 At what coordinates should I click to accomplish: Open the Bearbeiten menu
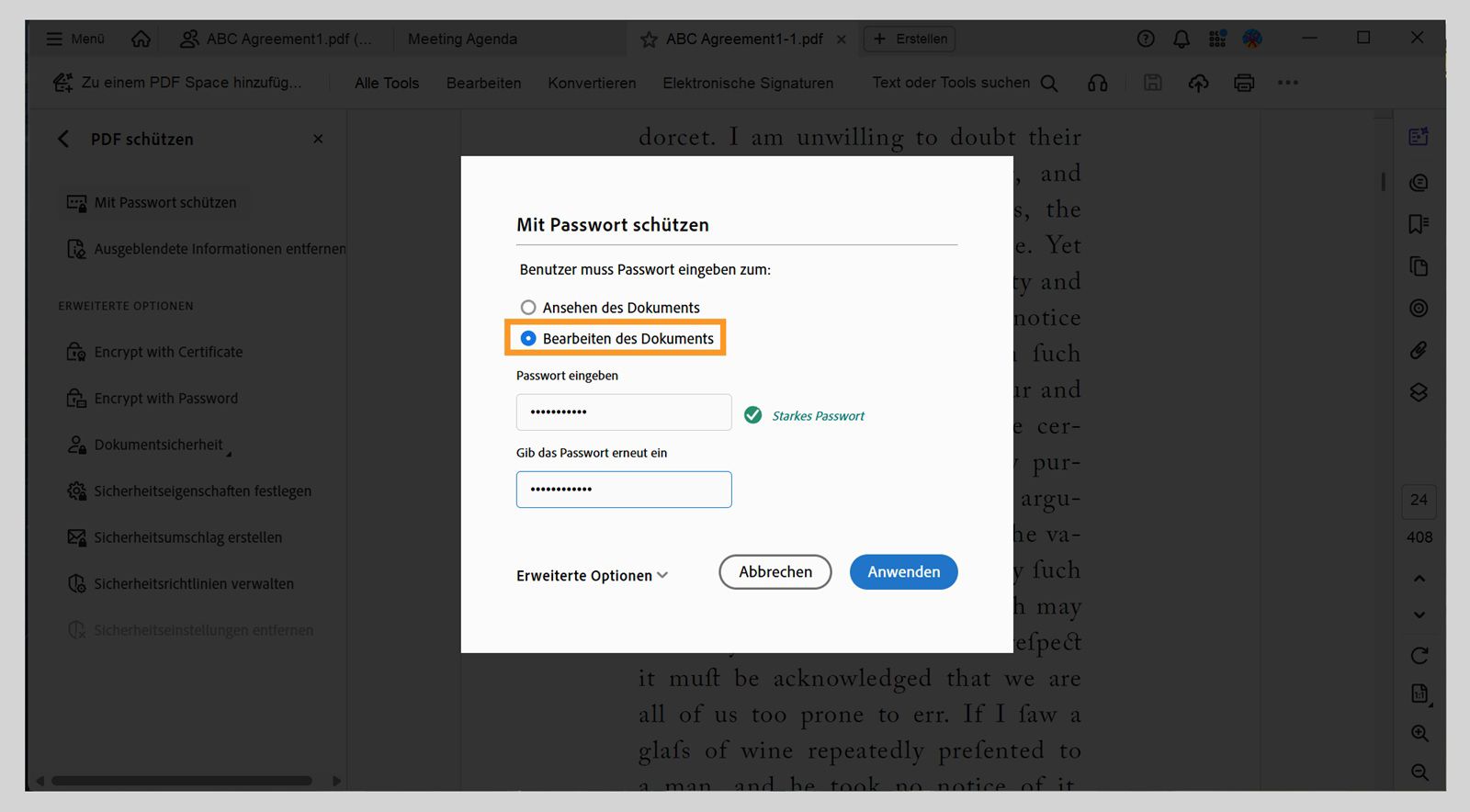[483, 83]
